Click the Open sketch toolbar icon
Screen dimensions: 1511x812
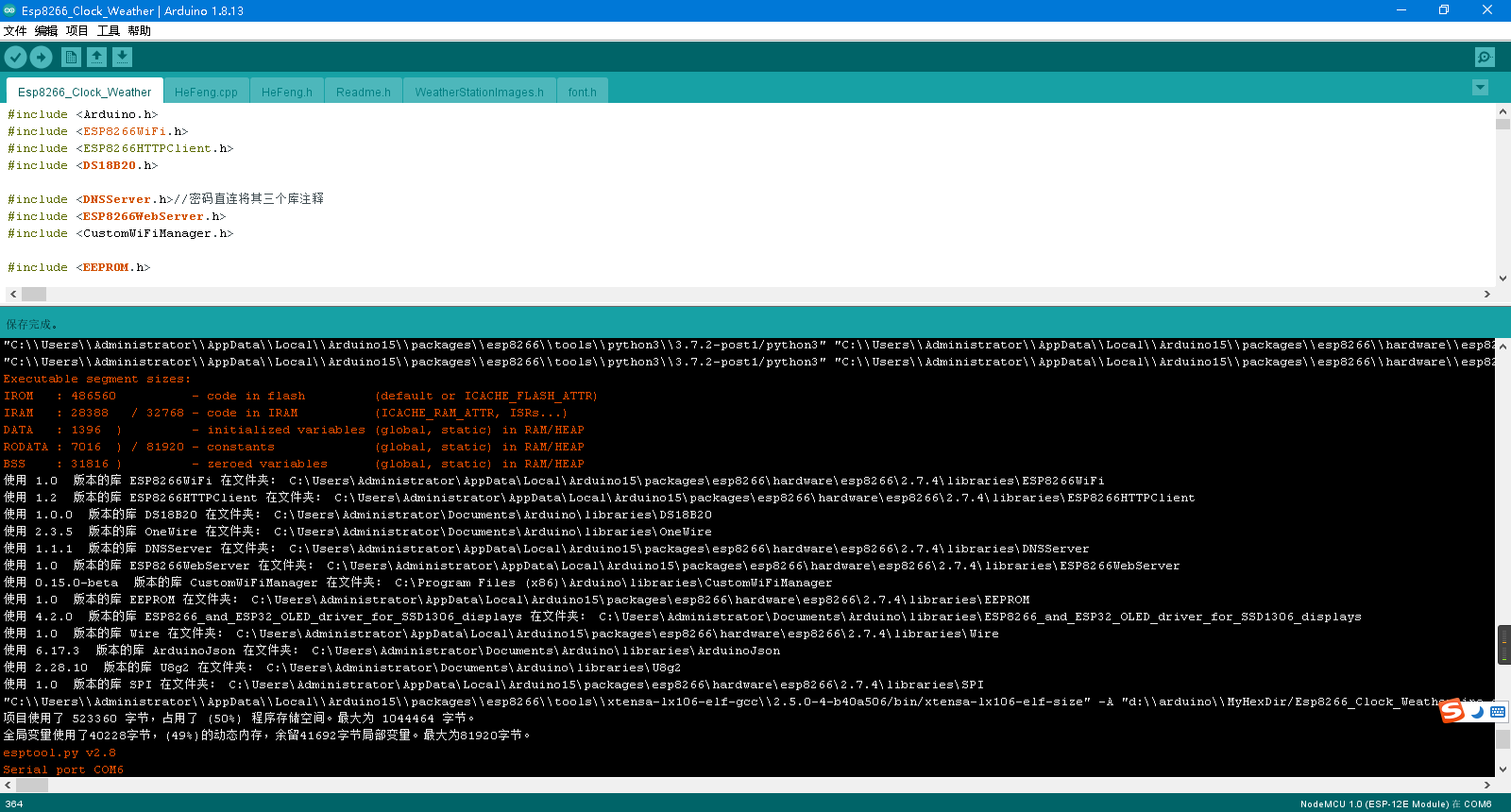click(x=96, y=58)
